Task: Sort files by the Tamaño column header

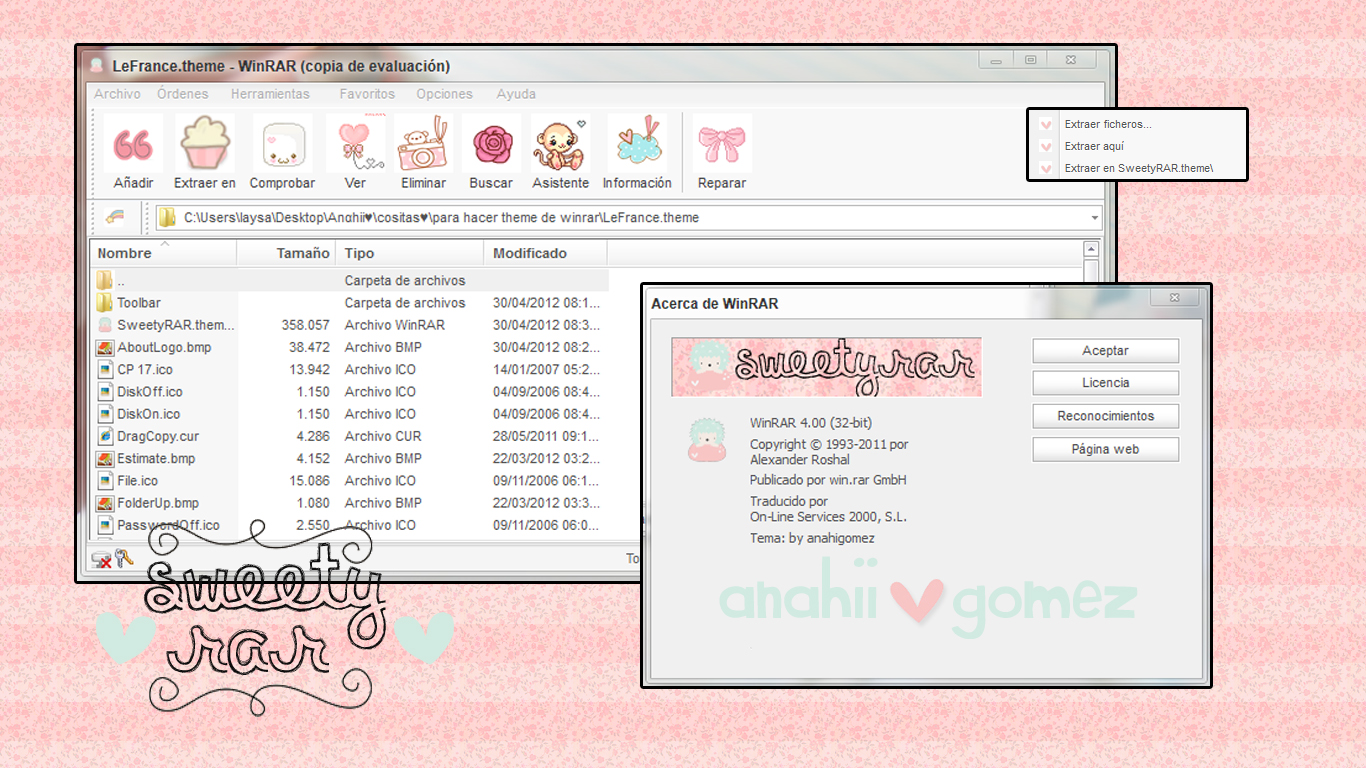Action: [286, 253]
